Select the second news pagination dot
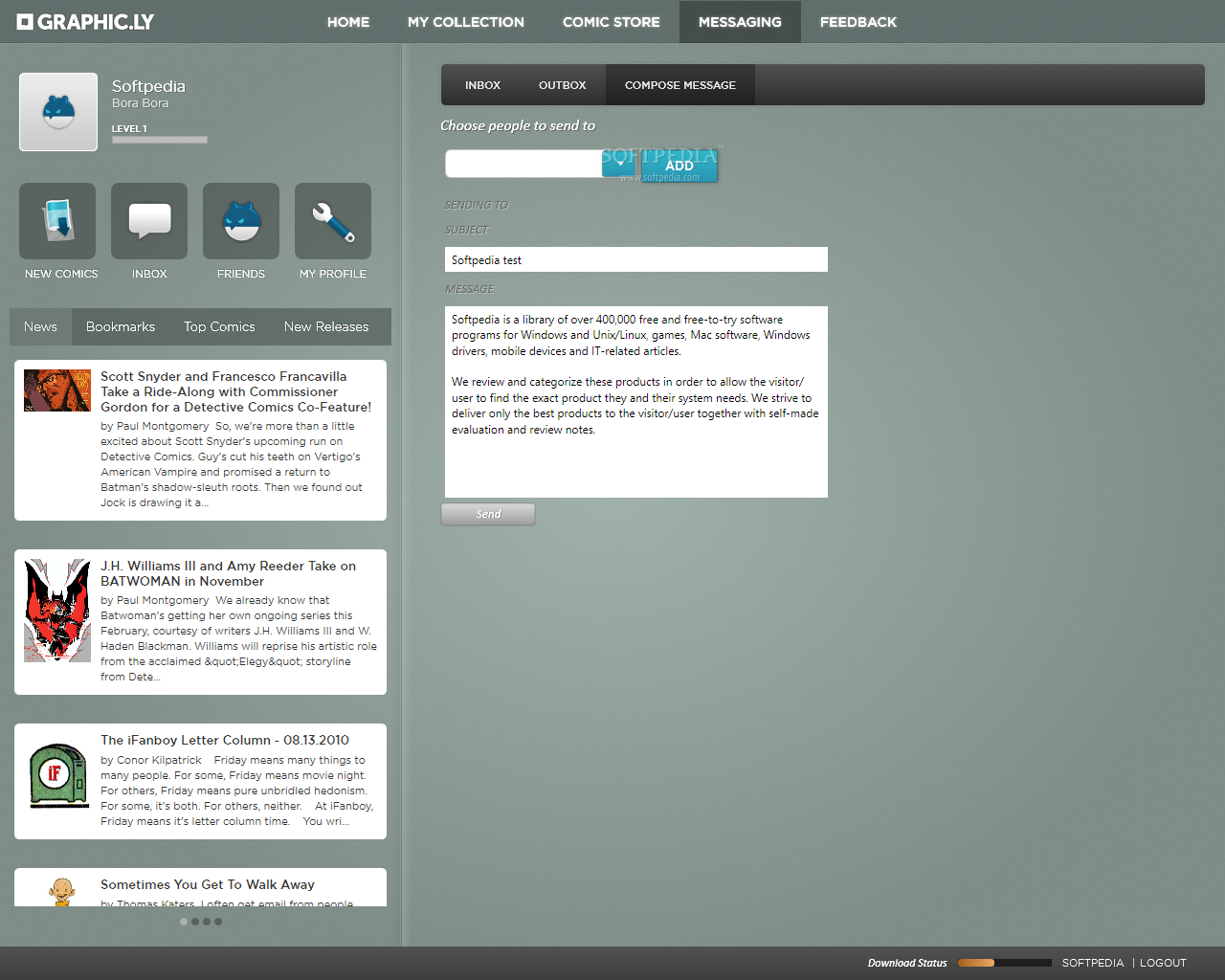 [x=195, y=922]
